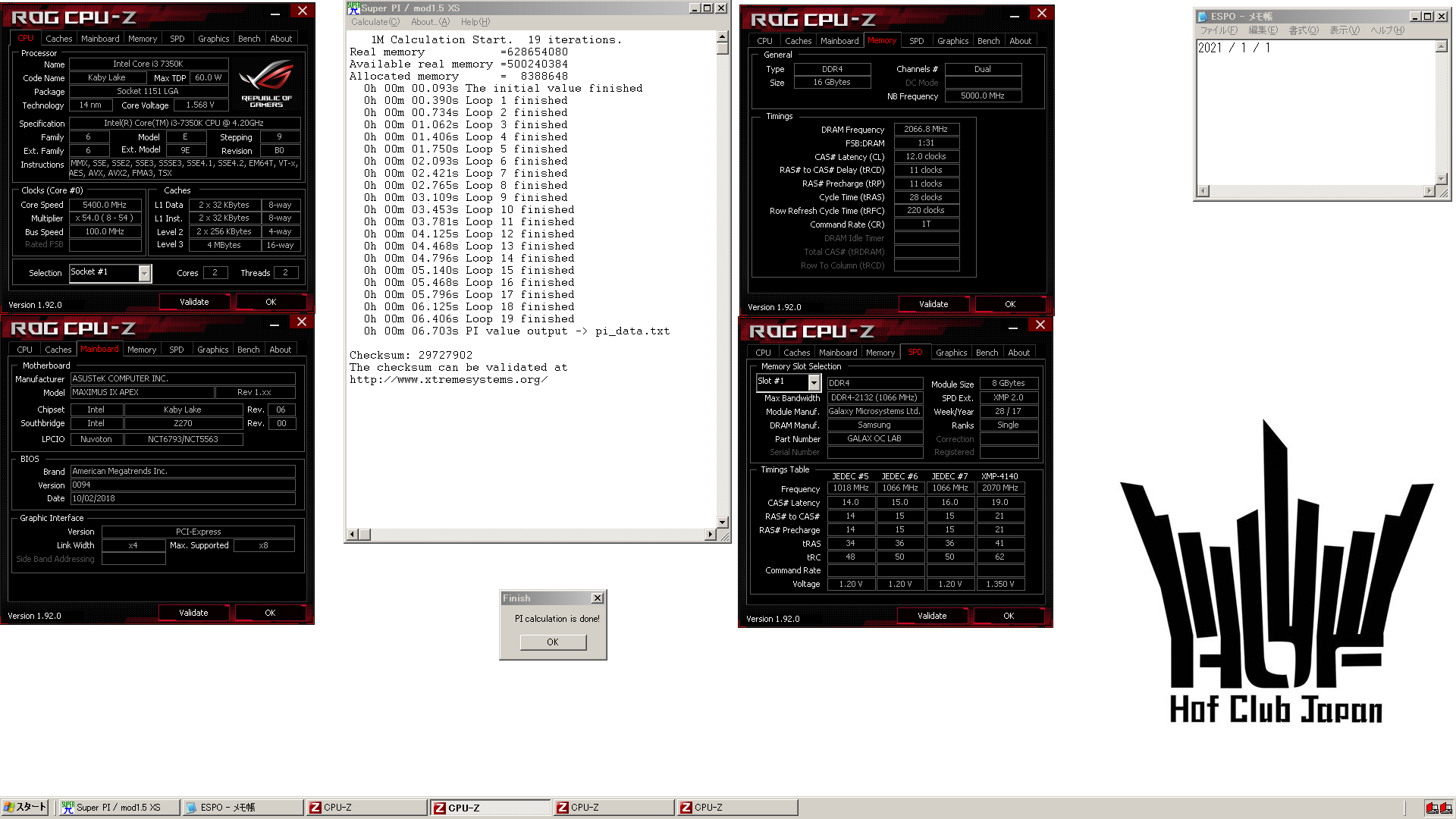The width and height of the screenshot is (1456, 819).
Task: Click the Checksum: 29727902 line in Super PI
Action: [x=410, y=355]
